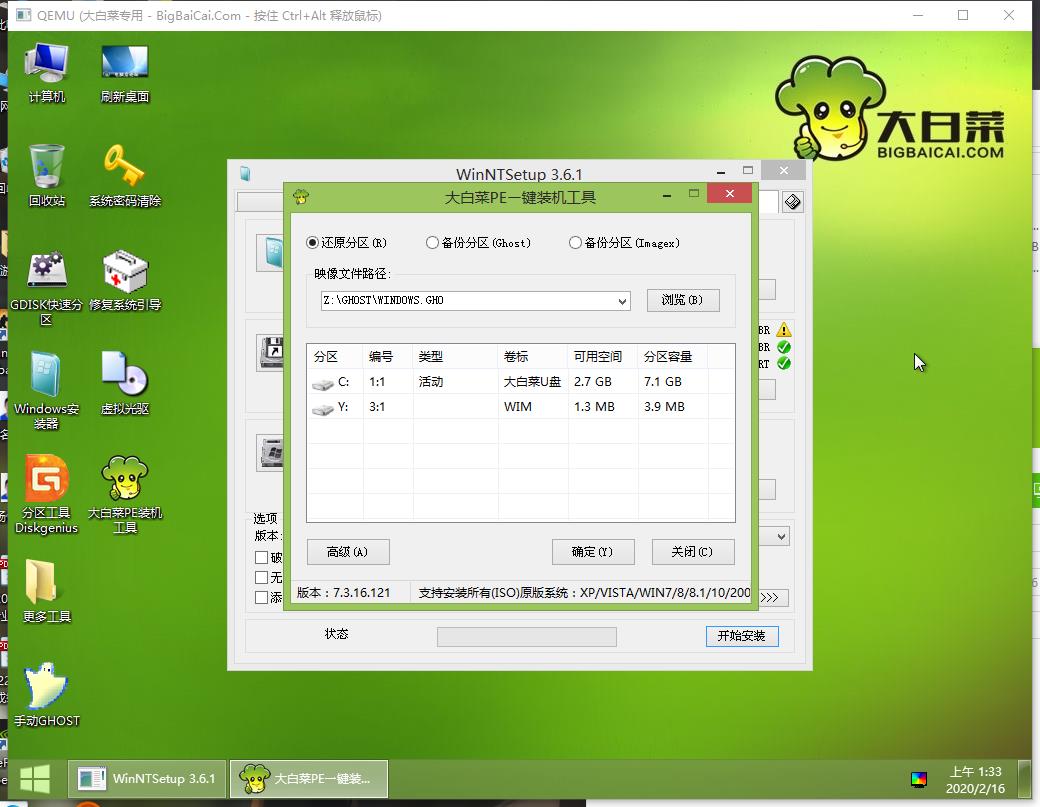Open Windows安装器 desktop icon
Image resolution: width=1040 pixels, height=807 pixels.
pyautogui.click(x=46, y=391)
